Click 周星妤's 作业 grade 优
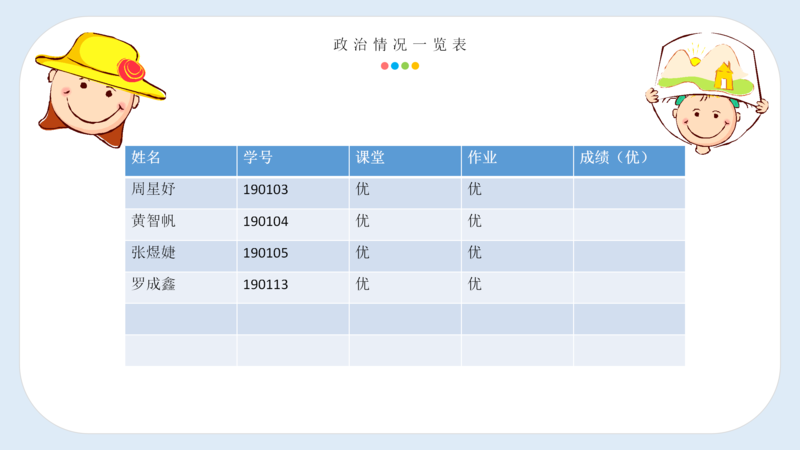Image resolution: width=800 pixels, height=450 pixels. [517, 192]
